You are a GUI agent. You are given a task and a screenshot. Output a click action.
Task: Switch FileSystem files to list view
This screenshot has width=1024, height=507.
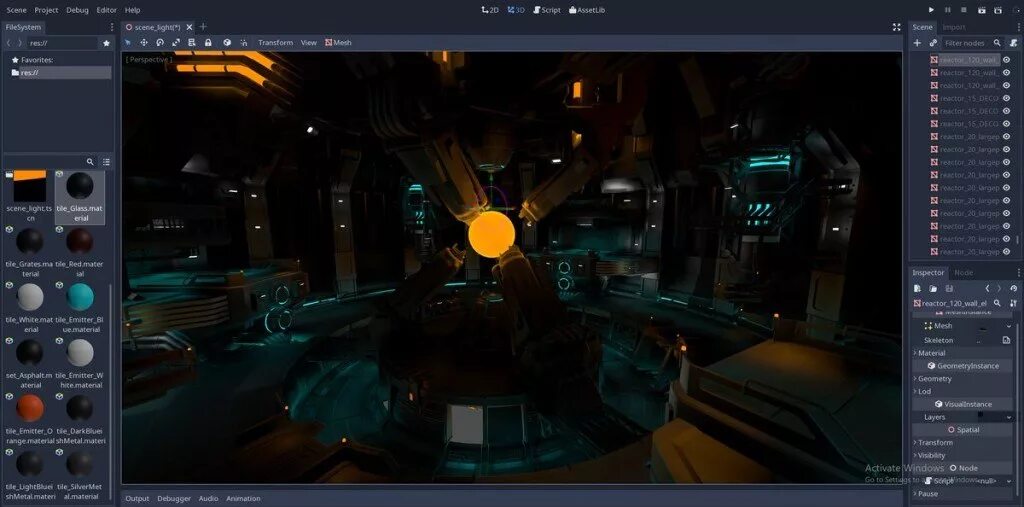tap(106, 162)
